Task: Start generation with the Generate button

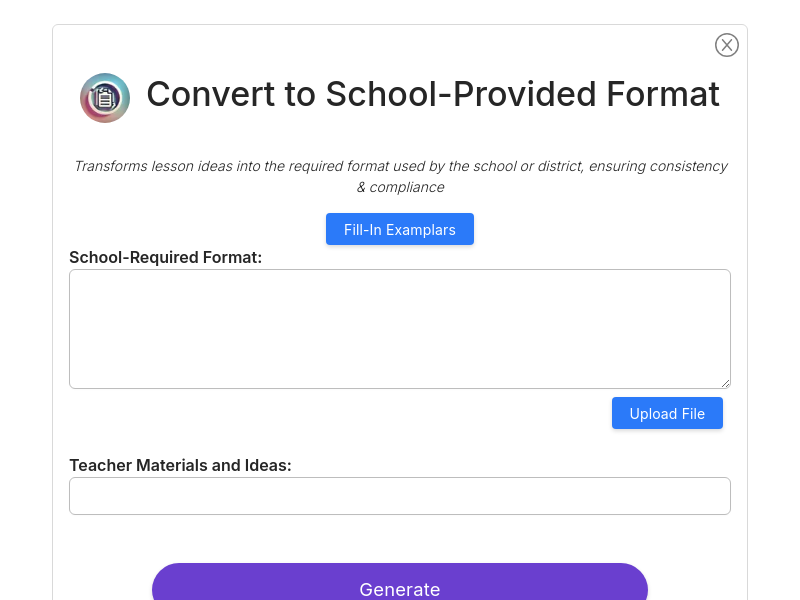Action: [399, 583]
